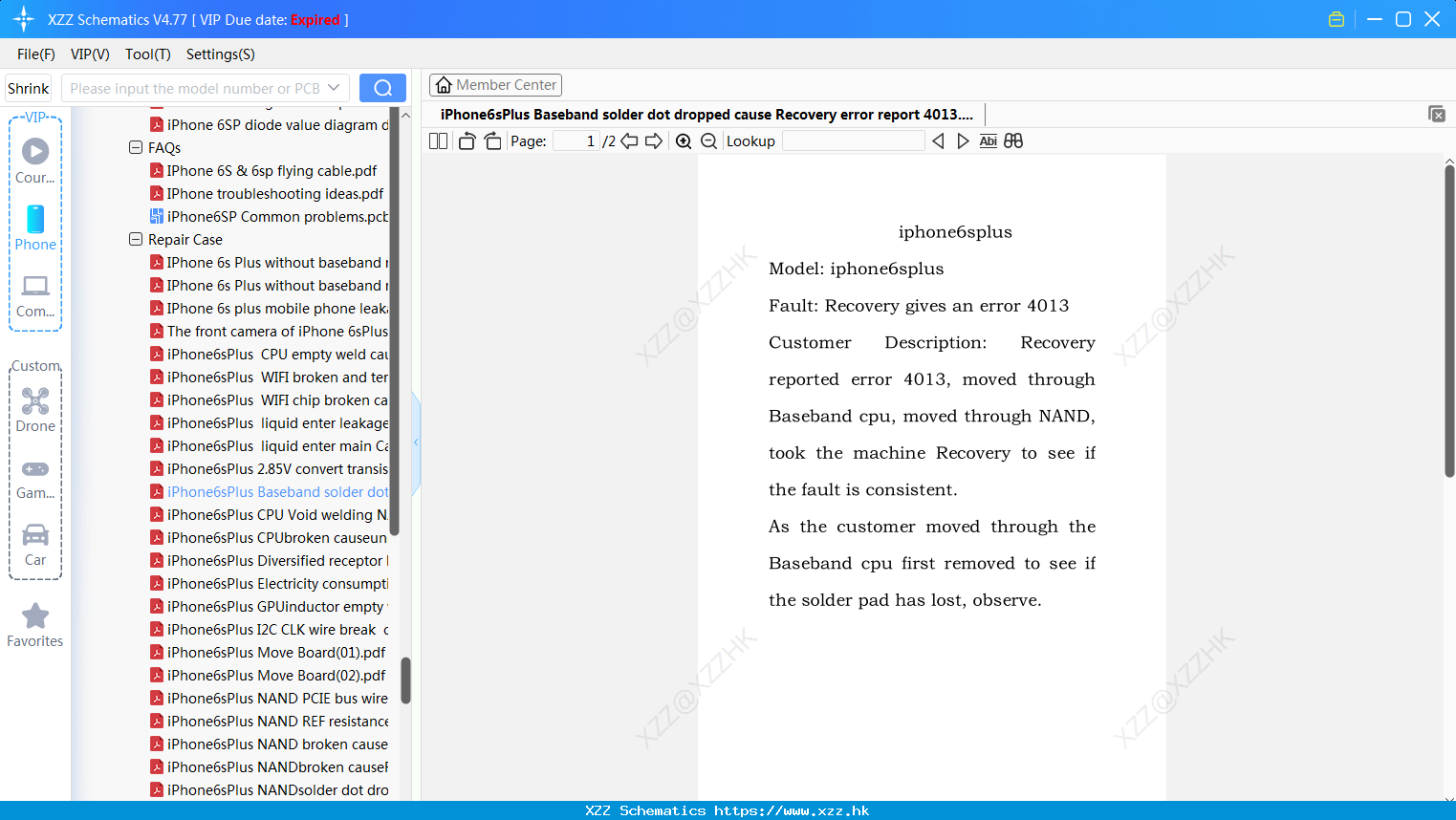Rotate the page counterclockwise

[467, 141]
